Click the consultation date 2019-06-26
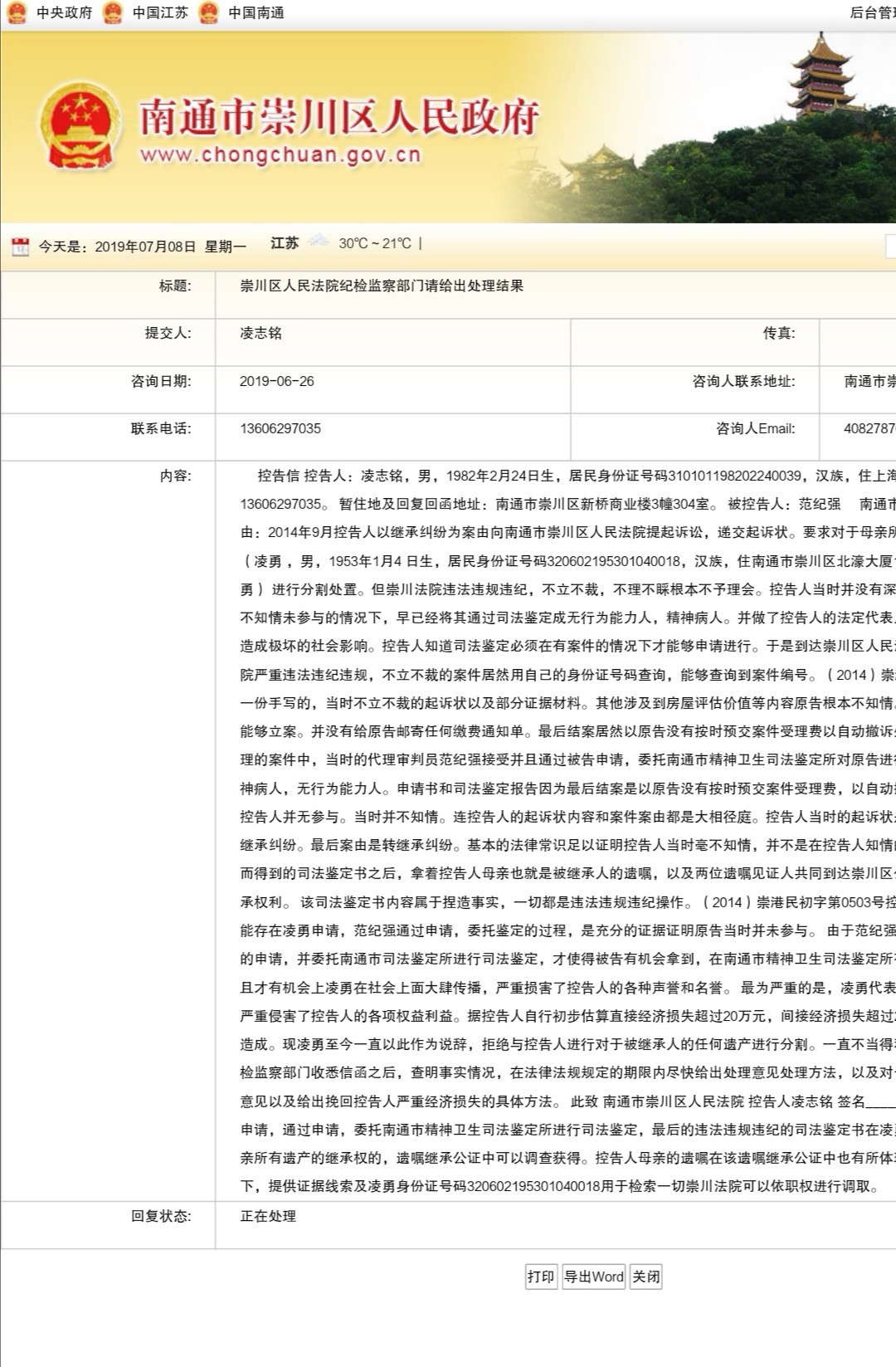Viewport: 896px width, 1367px height. coord(276,381)
